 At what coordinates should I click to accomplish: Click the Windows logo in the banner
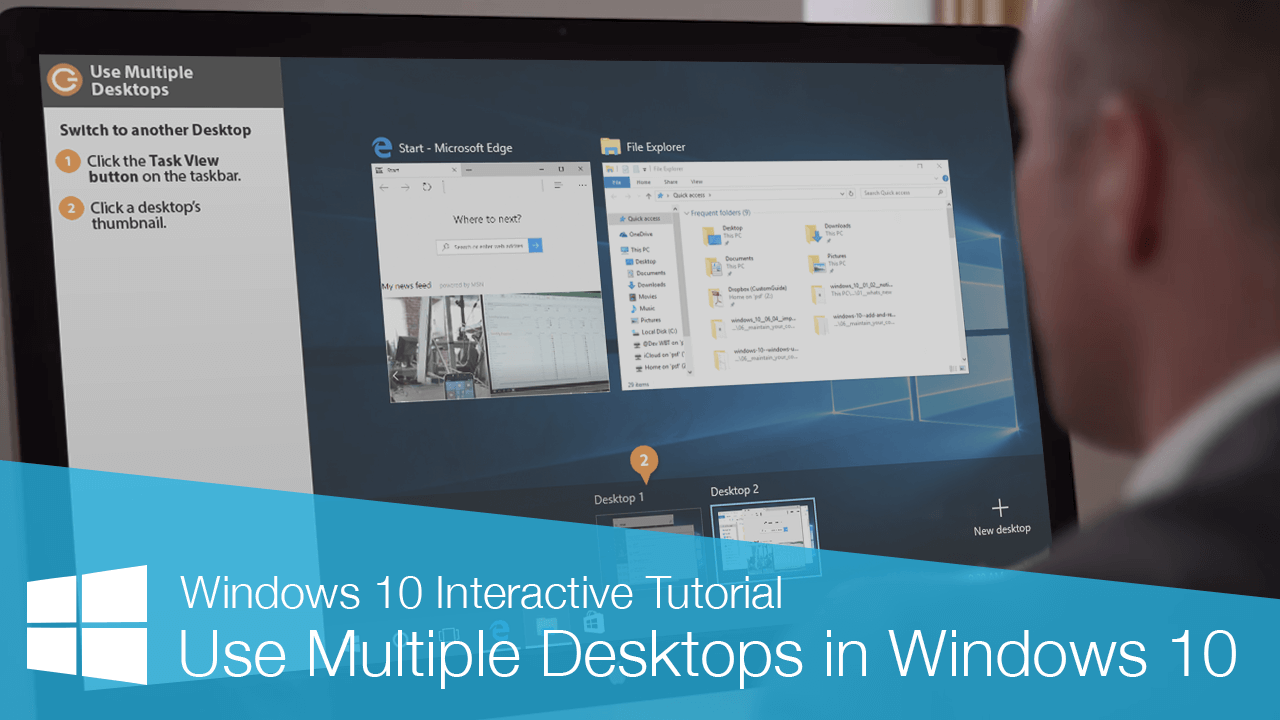(x=87, y=625)
